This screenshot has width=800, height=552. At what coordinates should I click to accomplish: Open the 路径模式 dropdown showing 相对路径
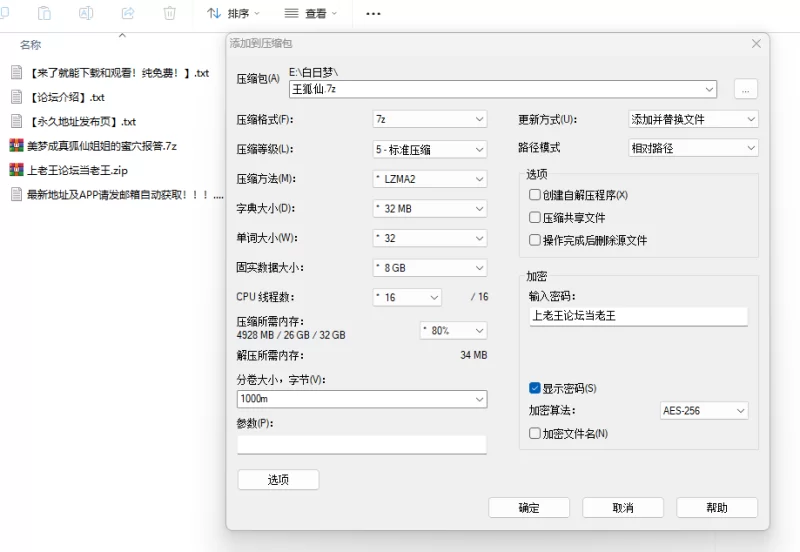tap(693, 148)
